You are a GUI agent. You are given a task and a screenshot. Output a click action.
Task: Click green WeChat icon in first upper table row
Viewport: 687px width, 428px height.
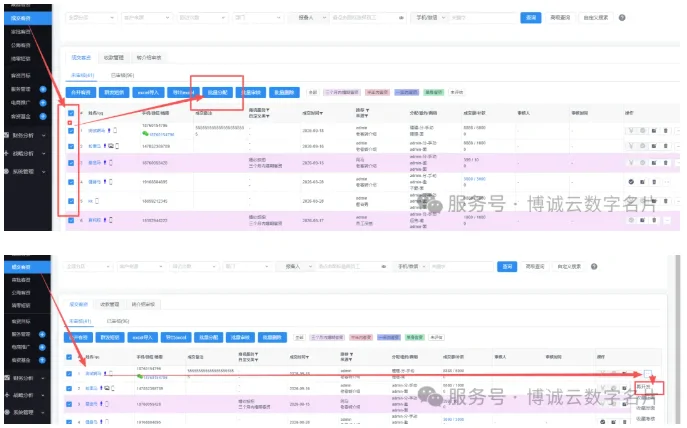click(x=145, y=134)
